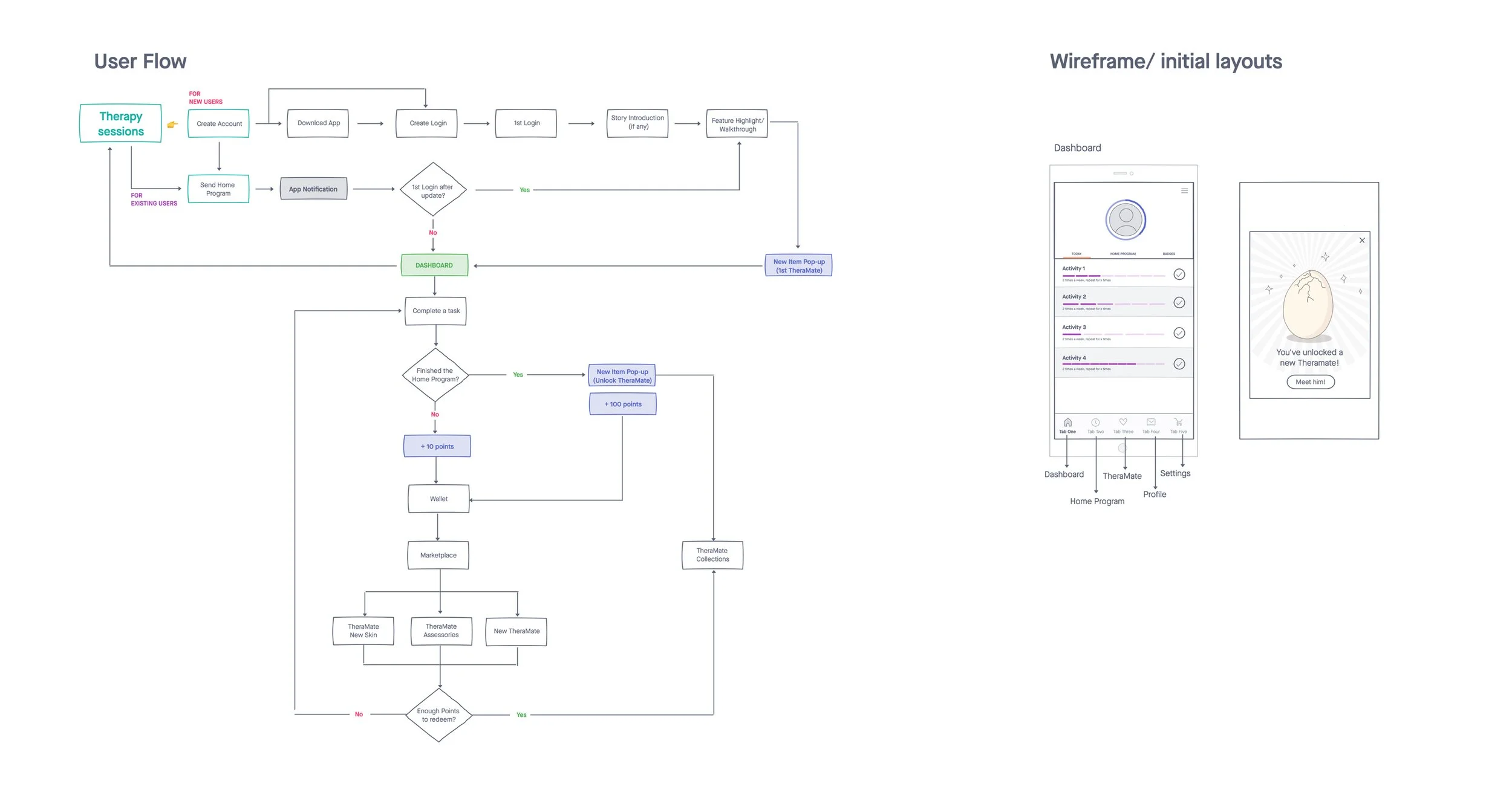Tap the shopping cart icon for Tab Five
Viewport: 1512px width, 807px height.
click(x=1179, y=422)
